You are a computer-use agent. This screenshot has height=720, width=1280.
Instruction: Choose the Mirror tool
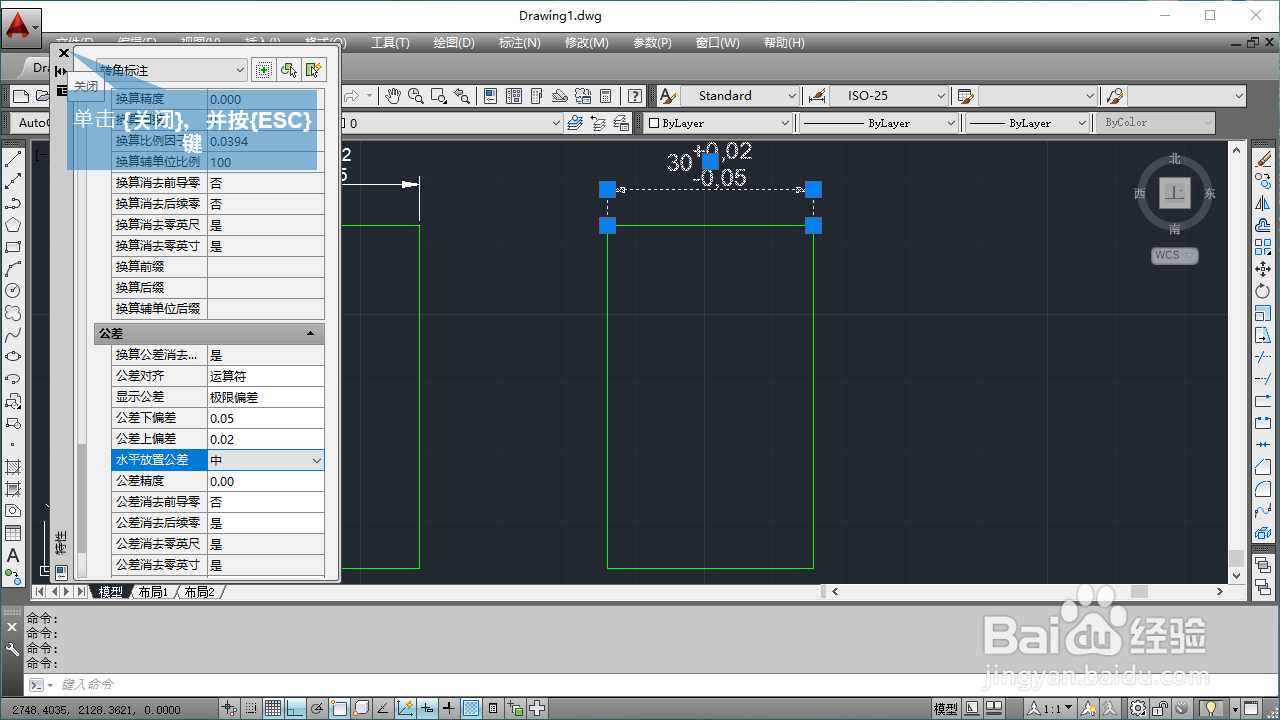coord(1263,204)
